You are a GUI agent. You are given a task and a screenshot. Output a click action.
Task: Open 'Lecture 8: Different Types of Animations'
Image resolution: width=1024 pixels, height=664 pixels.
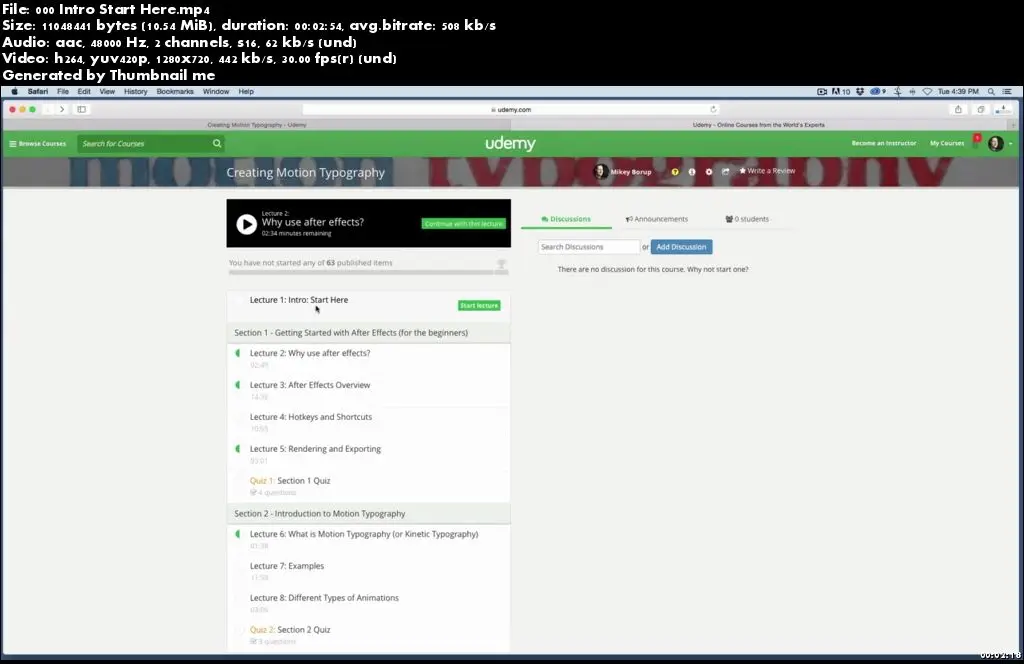pos(324,598)
